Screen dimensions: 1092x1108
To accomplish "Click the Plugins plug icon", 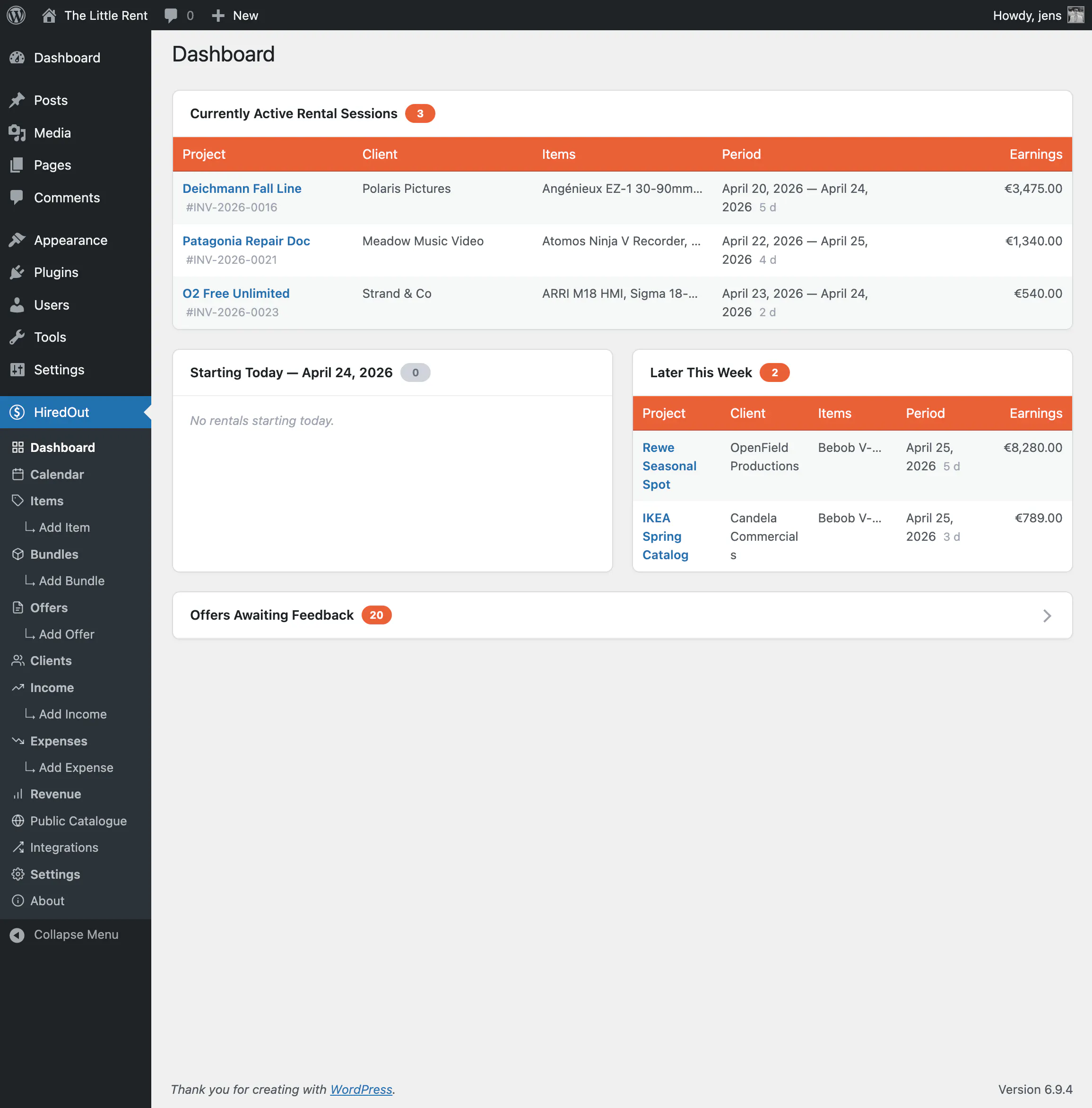I will [17, 272].
